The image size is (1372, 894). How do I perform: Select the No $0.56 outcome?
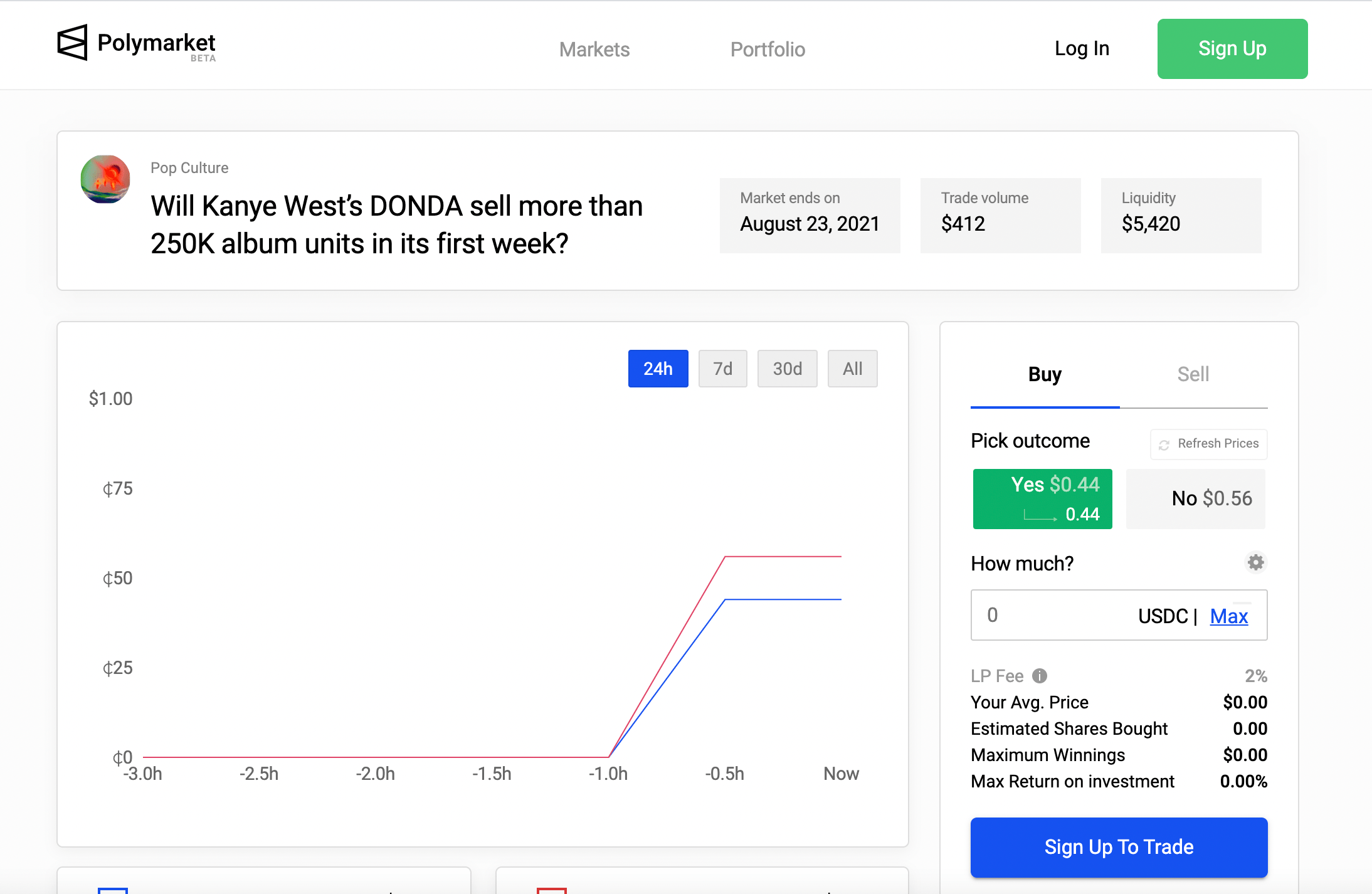(1195, 498)
